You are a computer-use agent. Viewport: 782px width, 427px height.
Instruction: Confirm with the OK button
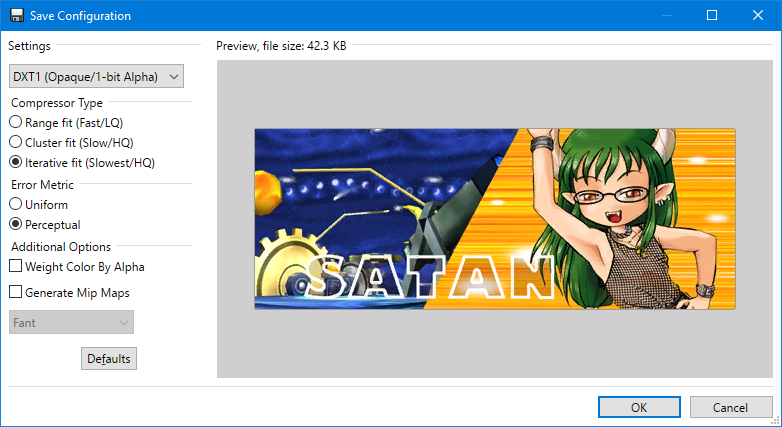click(639, 408)
